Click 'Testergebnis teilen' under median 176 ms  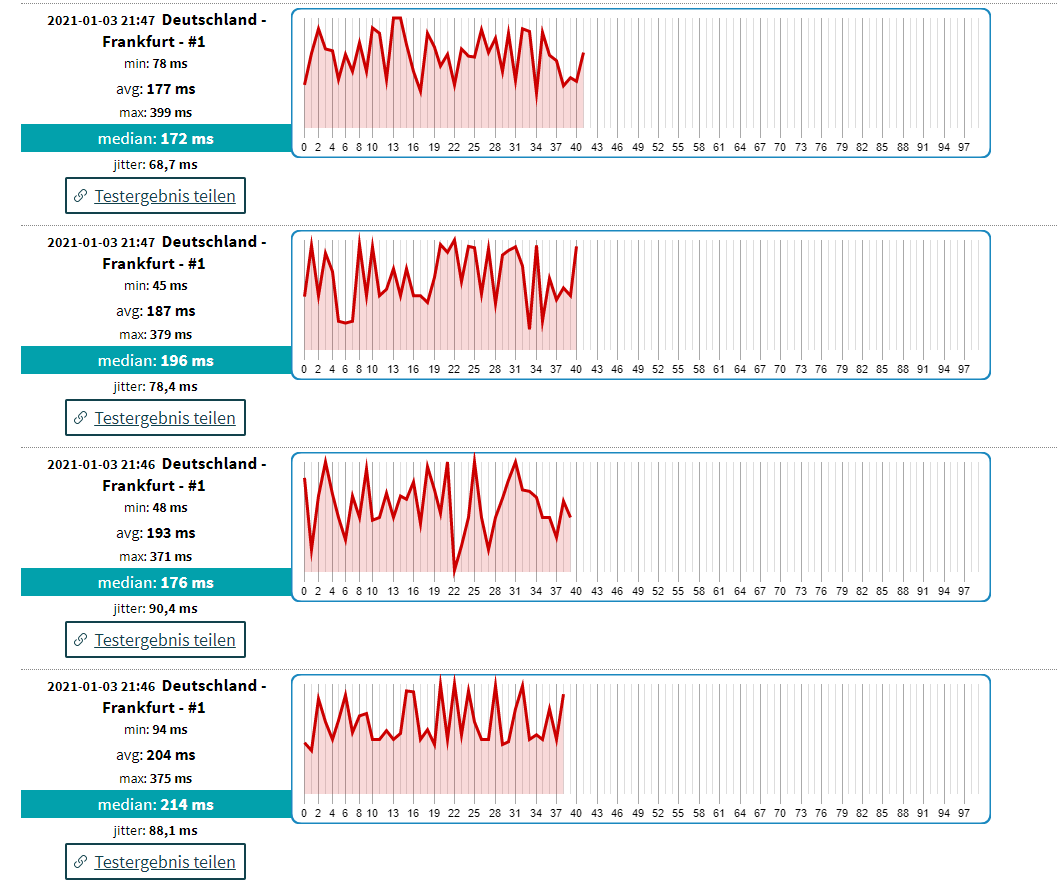[155, 640]
